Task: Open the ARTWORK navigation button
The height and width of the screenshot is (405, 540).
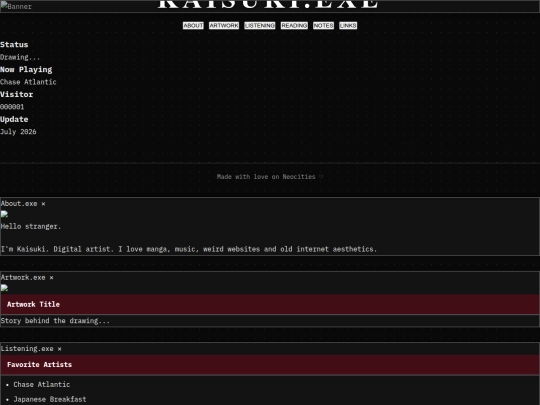Action: coord(224,25)
